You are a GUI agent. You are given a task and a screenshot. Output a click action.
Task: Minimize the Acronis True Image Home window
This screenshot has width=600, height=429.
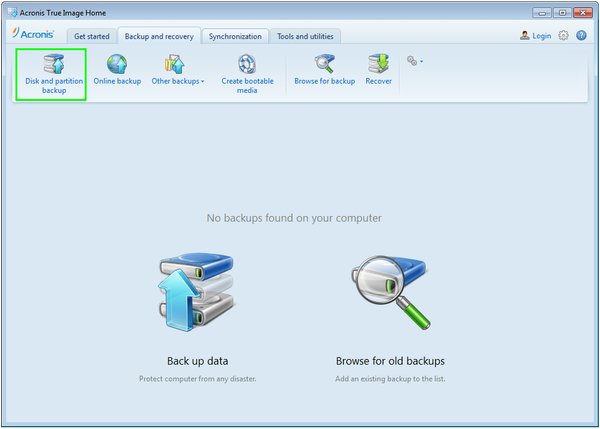542,13
